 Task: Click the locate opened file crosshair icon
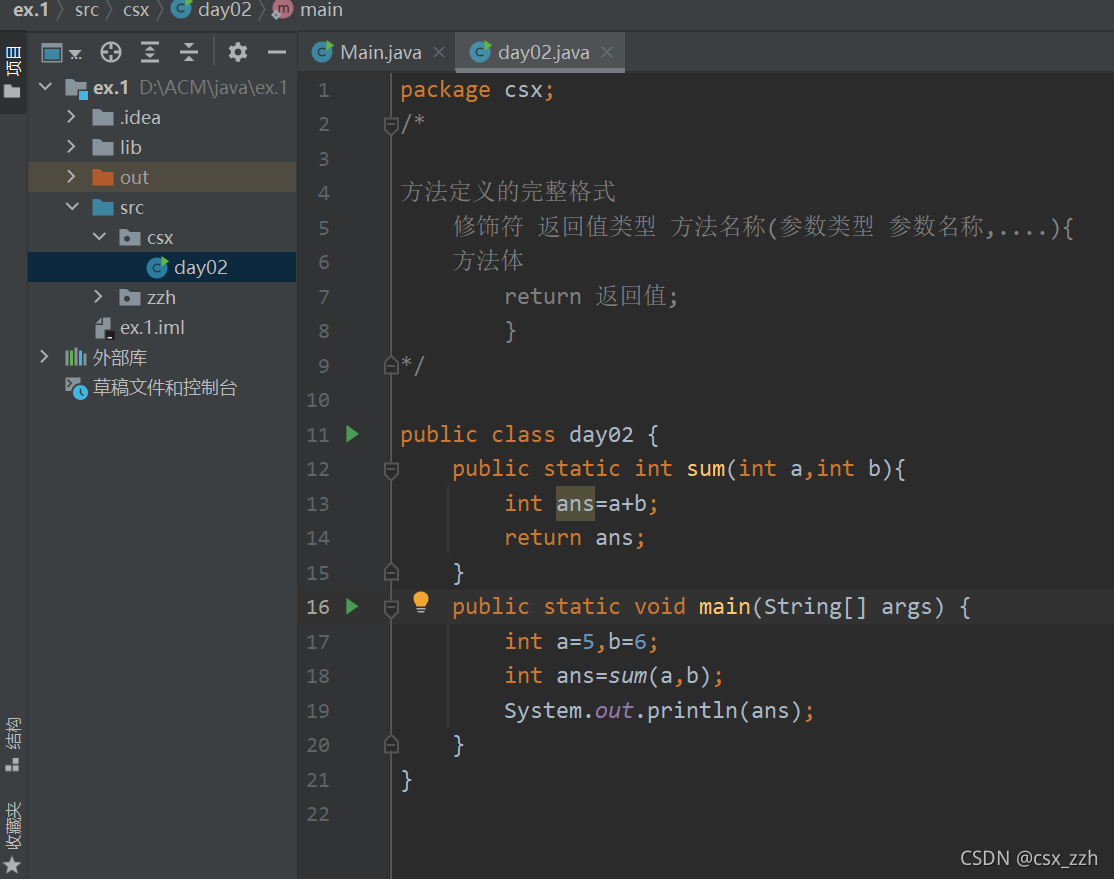(x=111, y=52)
